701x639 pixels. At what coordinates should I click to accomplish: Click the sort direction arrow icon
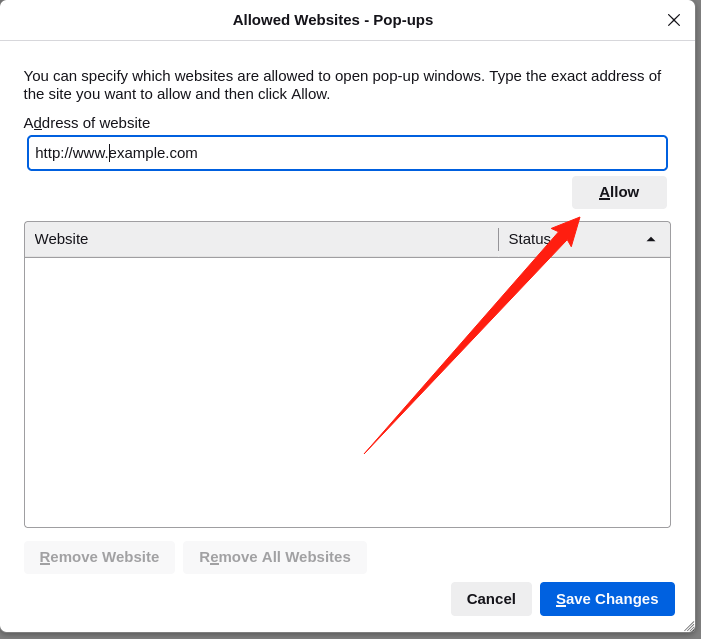click(x=650, y=239)
